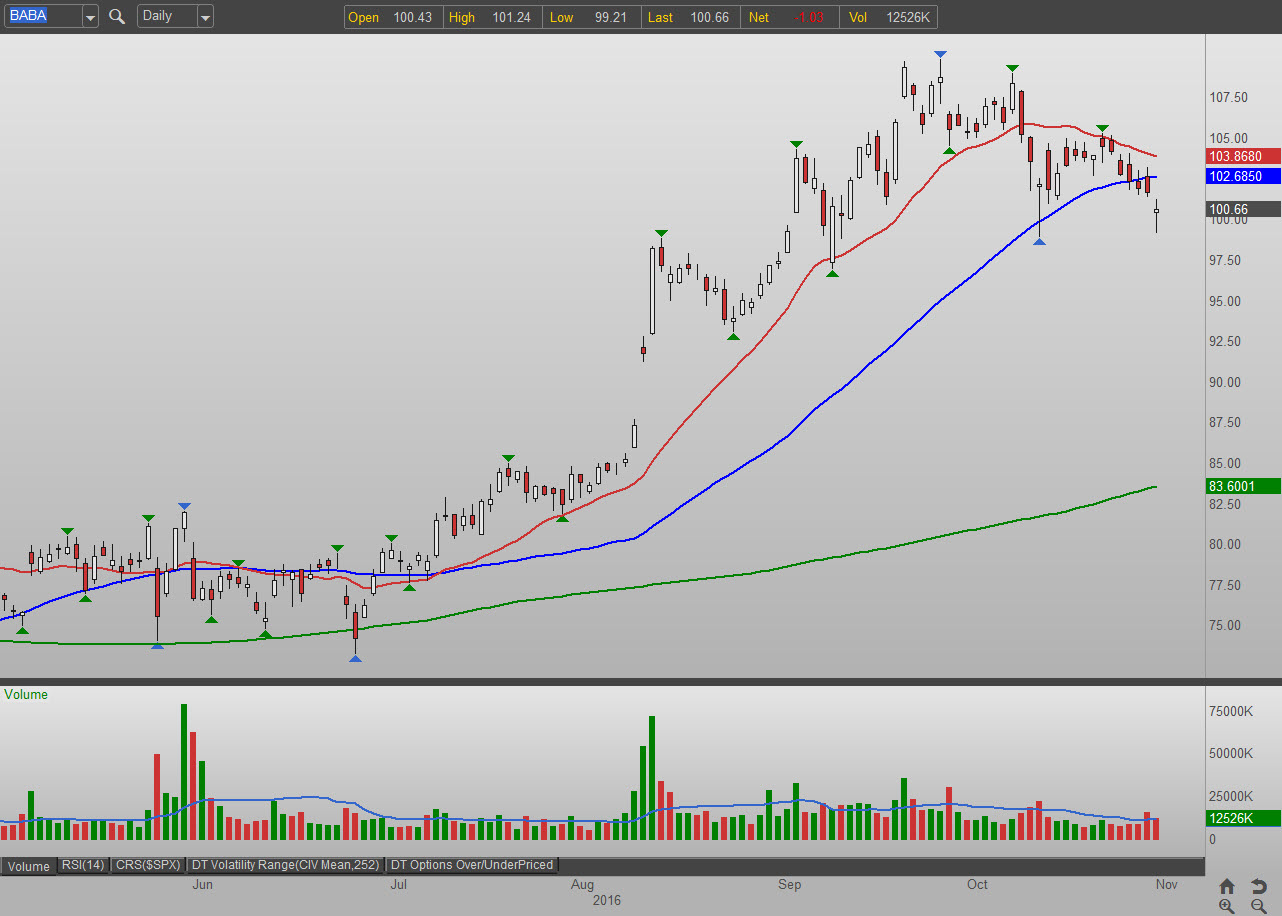Screen dimensions: 1282x916
Task: Click the High value 101.24
Action: (511, 17)
